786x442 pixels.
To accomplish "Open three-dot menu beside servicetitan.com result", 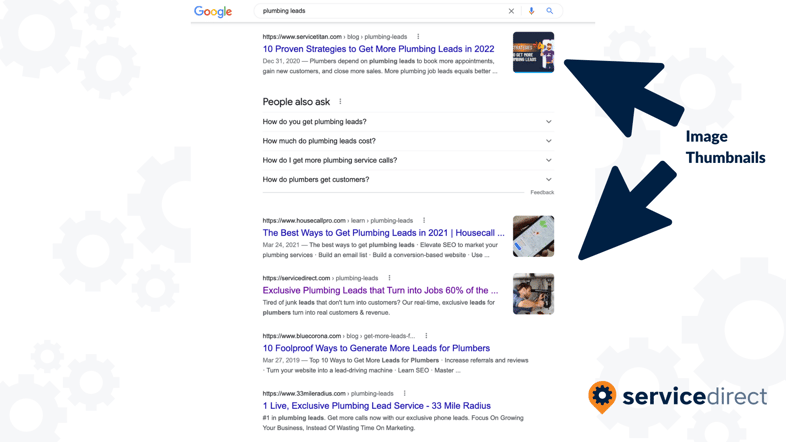I will pos(418,37).
